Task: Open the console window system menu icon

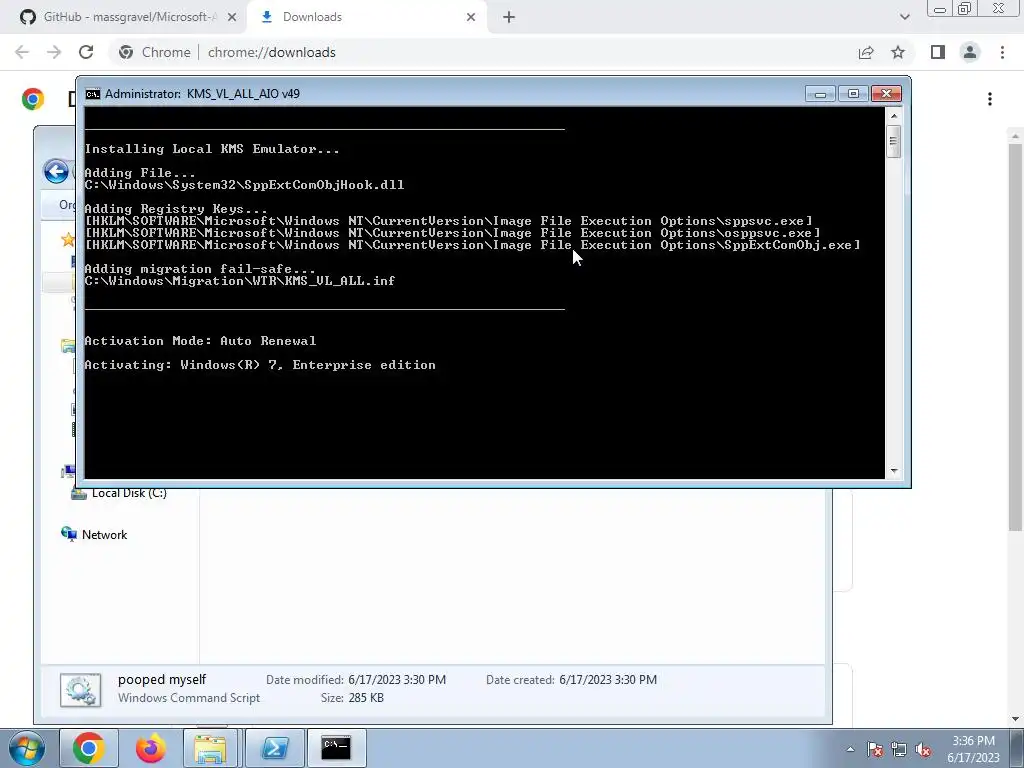Action: [x=93, y=94]
